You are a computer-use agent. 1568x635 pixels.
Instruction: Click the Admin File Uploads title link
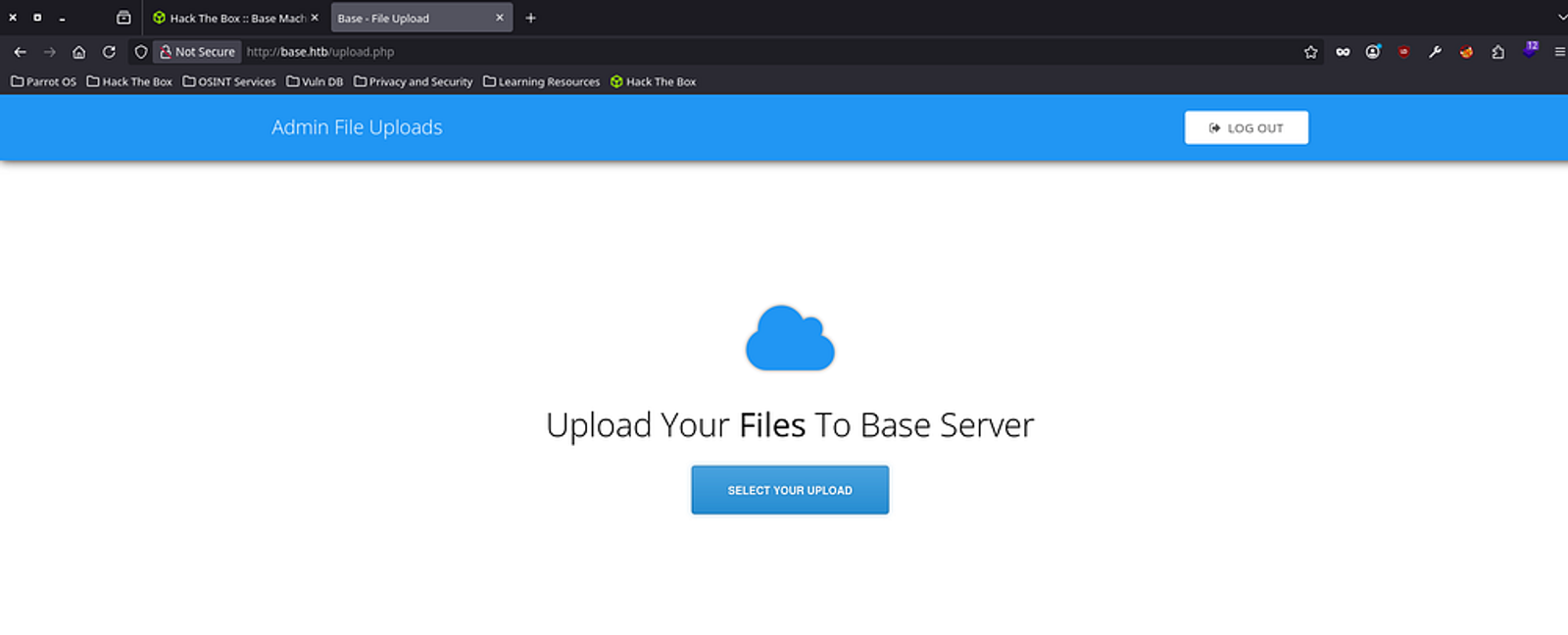357,127
